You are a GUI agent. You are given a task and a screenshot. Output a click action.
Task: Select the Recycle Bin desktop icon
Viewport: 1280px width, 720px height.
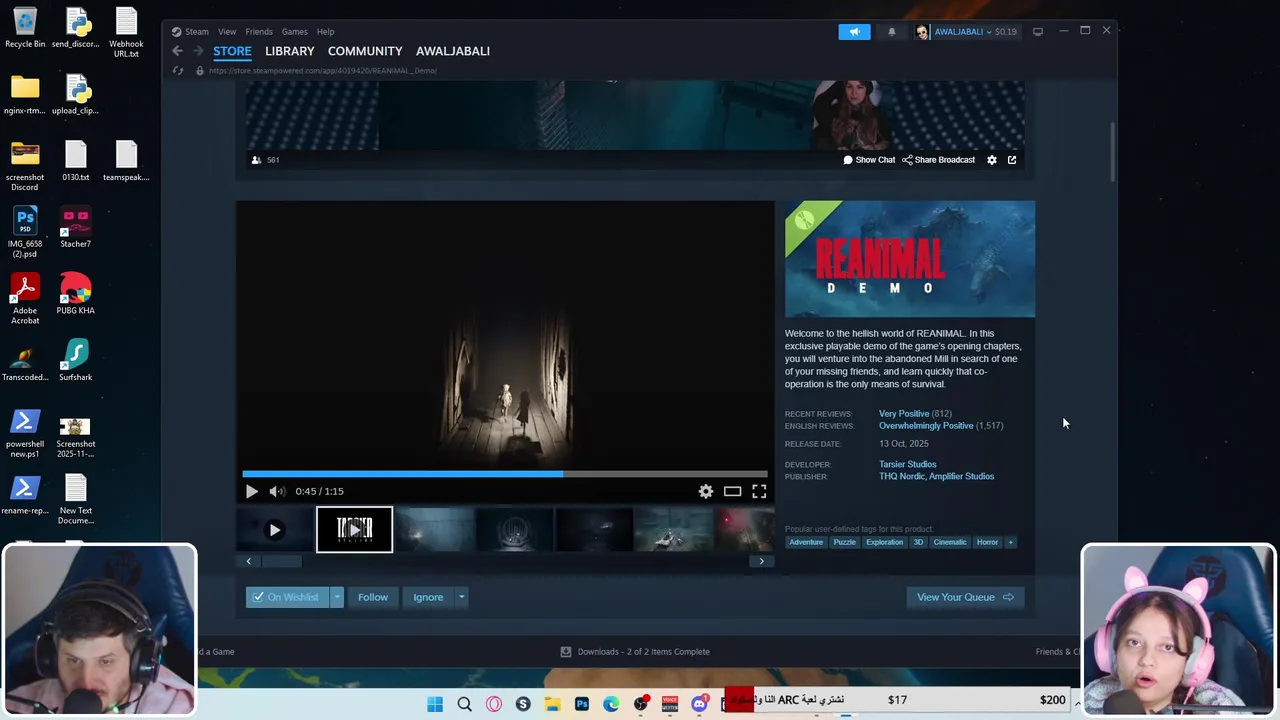point(25,28)
